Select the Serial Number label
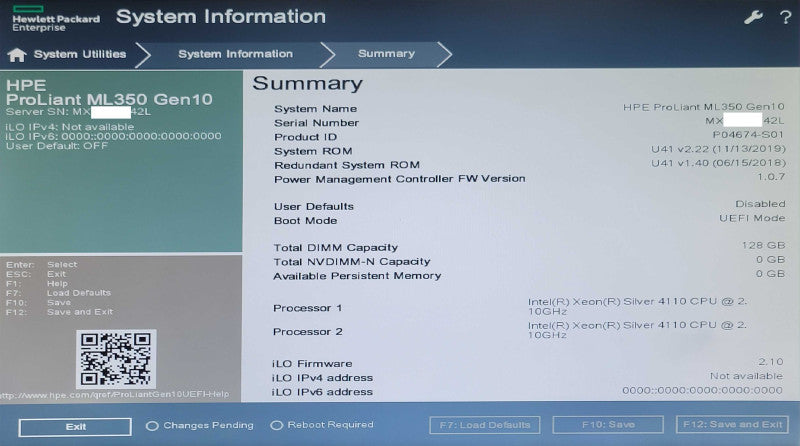This screenshot has width=800, height=446. [x=316, y=123]
